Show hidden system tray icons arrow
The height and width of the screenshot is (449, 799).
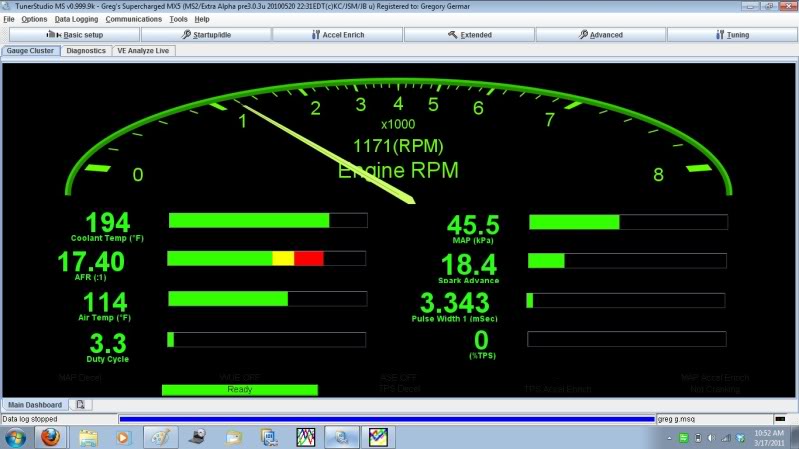669,438
